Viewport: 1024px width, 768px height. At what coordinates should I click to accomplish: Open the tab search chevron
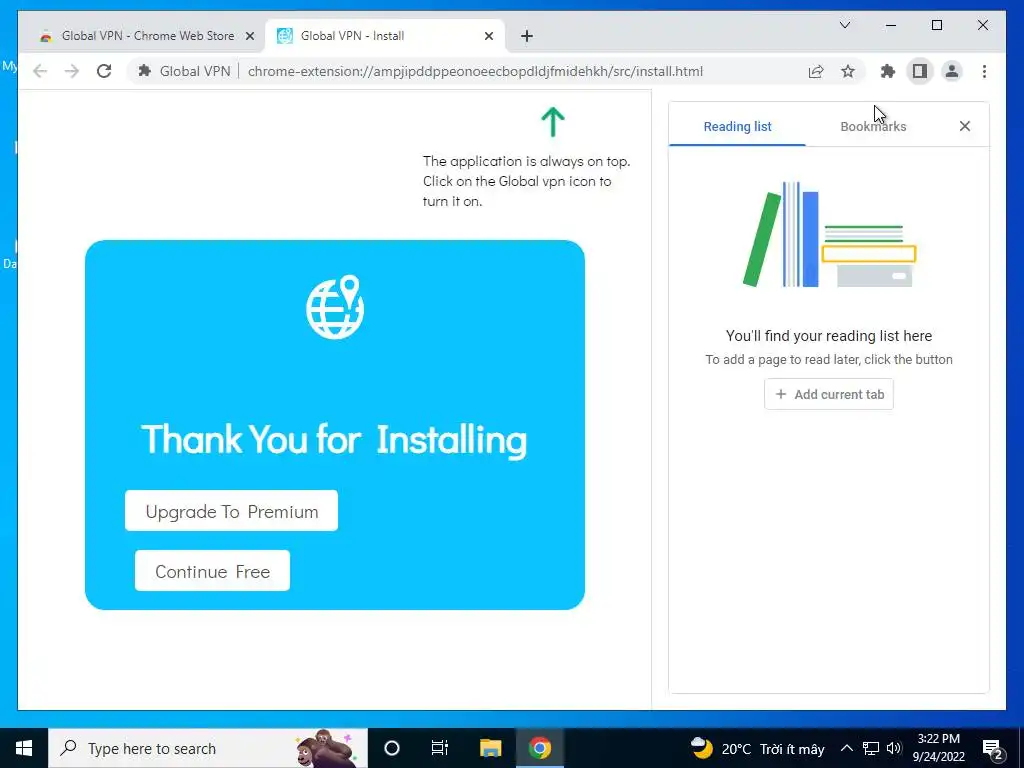coord(844,25)
